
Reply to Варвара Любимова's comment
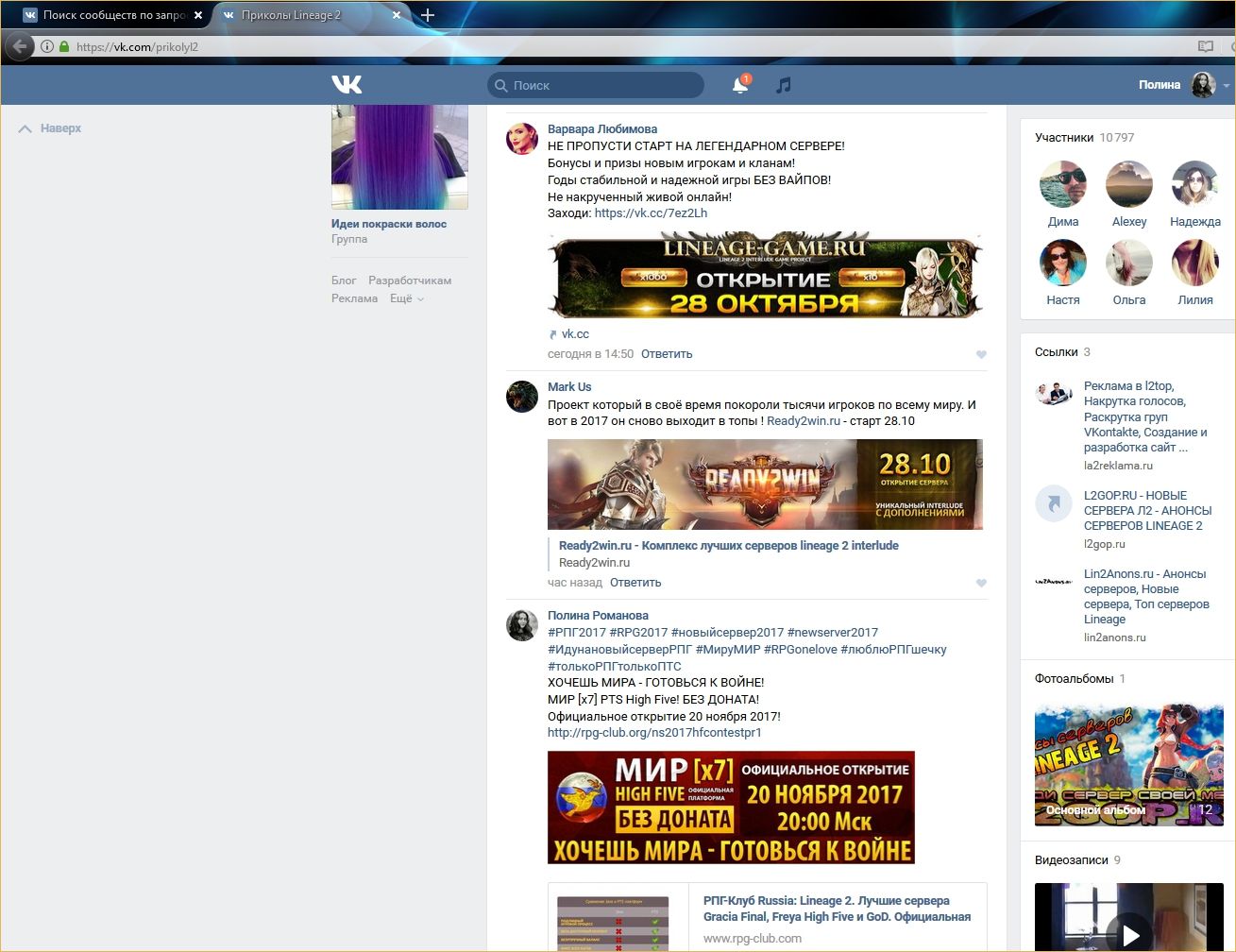click(667, 354)
